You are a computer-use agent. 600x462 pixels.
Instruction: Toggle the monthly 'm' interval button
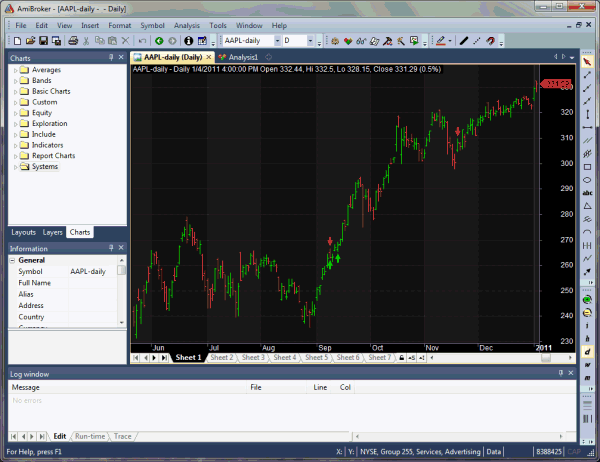click(x=587, y=378)
